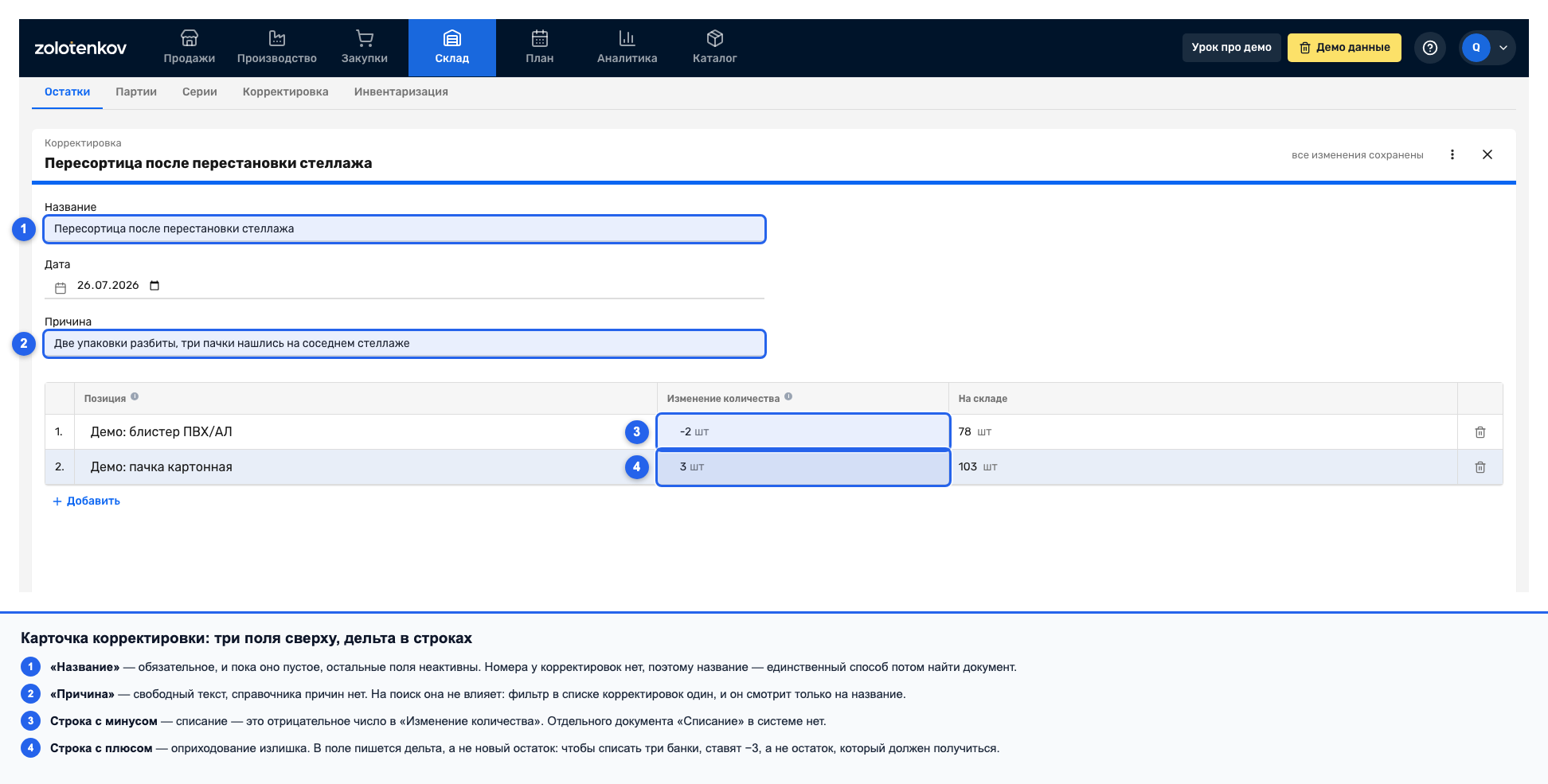
Task: Select position Демо: блистер ПВХ/АЛ
Action: click(x=161, y=432)
